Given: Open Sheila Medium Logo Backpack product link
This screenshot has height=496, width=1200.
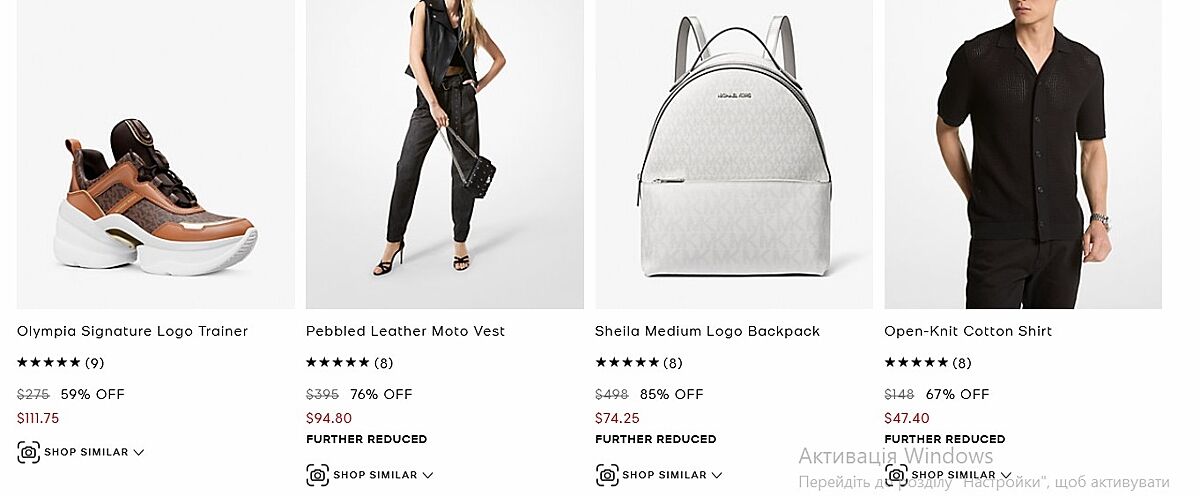Looking at the screenshot, I should pyautogui.click(x=707, y=331).
